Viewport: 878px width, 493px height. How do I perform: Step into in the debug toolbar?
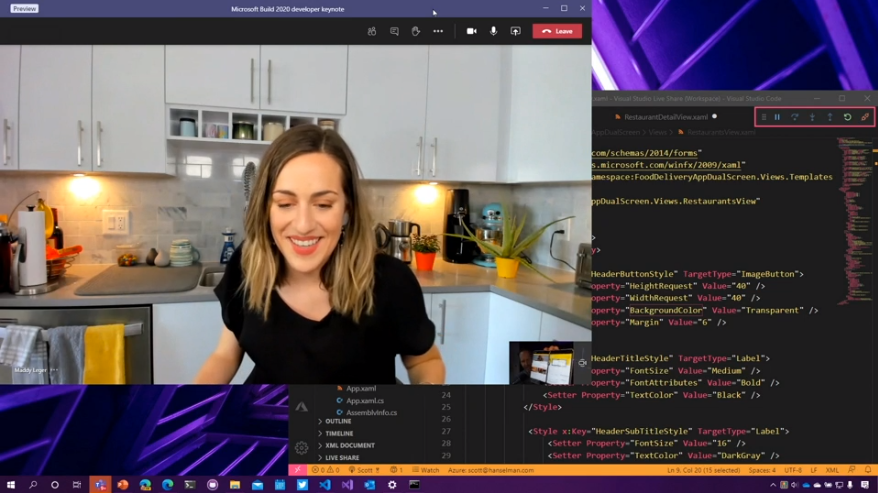pyautogui.click(x=812, y=117)
